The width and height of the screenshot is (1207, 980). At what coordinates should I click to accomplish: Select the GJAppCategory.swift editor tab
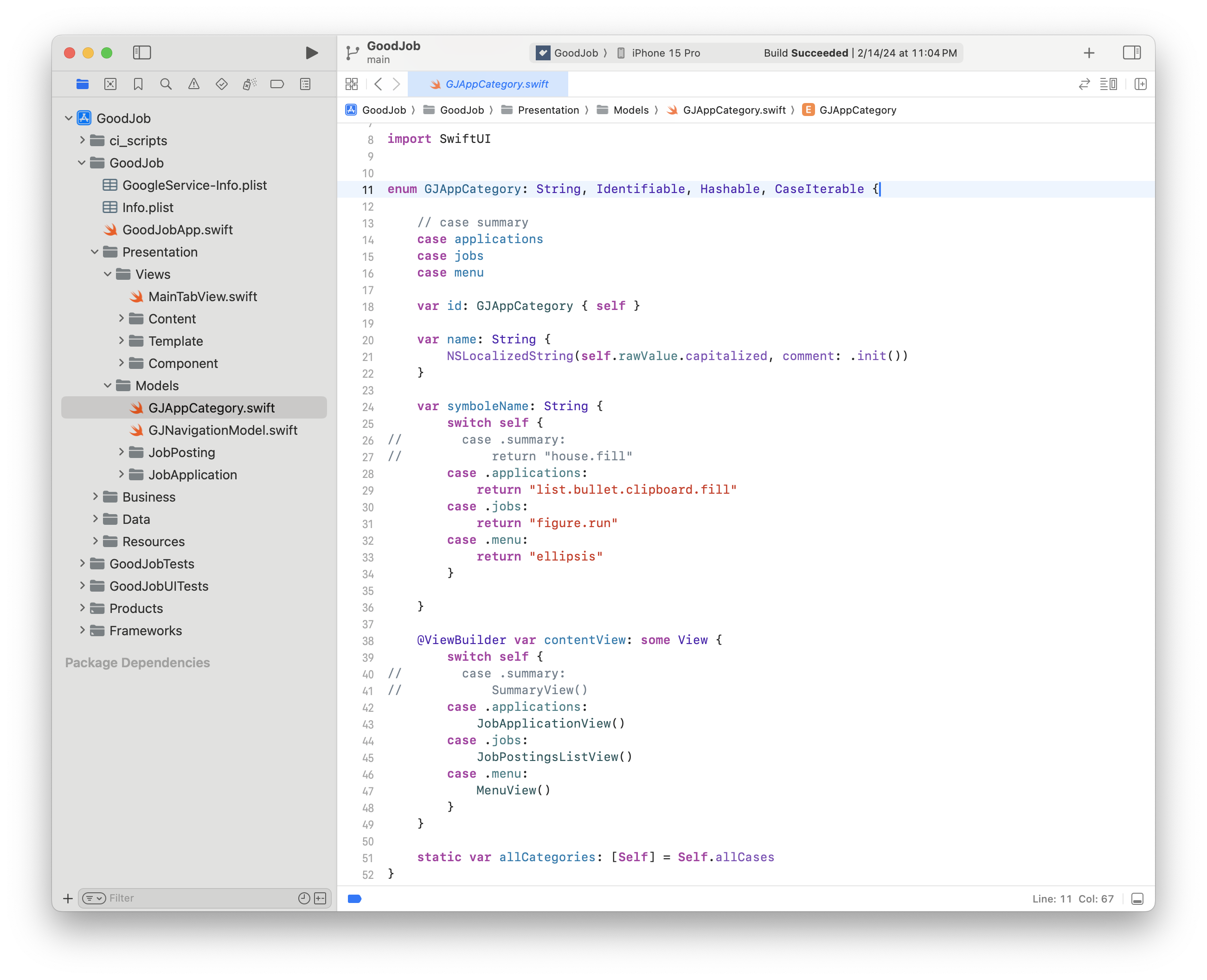tap(488, 84)
